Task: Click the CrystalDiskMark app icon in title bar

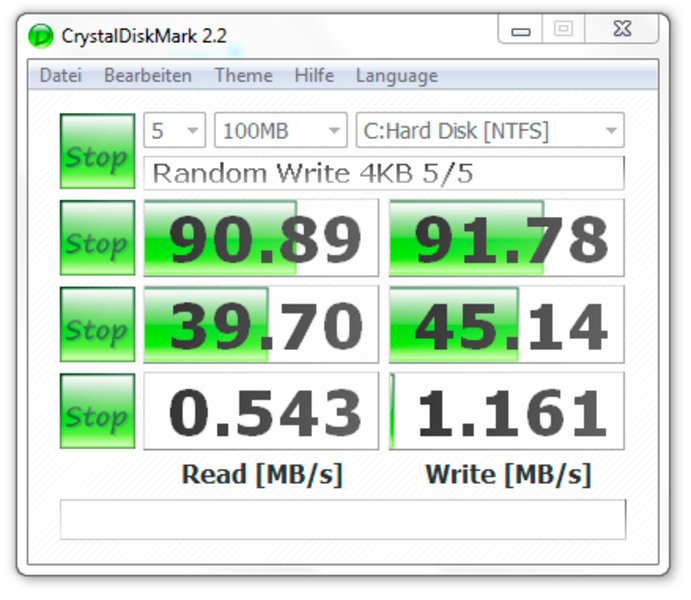Action: [x=40, y=36]
